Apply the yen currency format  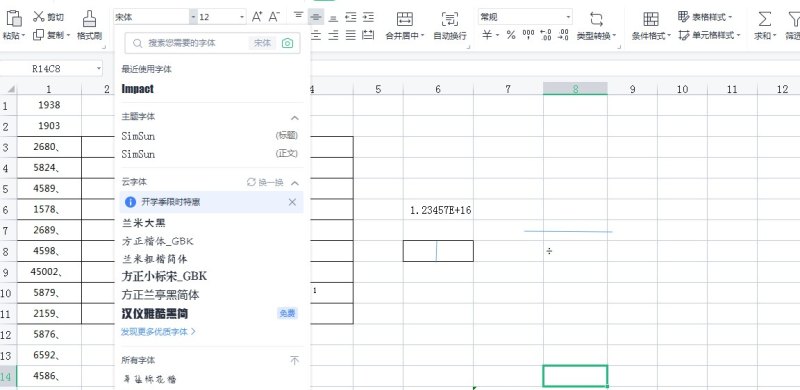[x=487, y=35]
